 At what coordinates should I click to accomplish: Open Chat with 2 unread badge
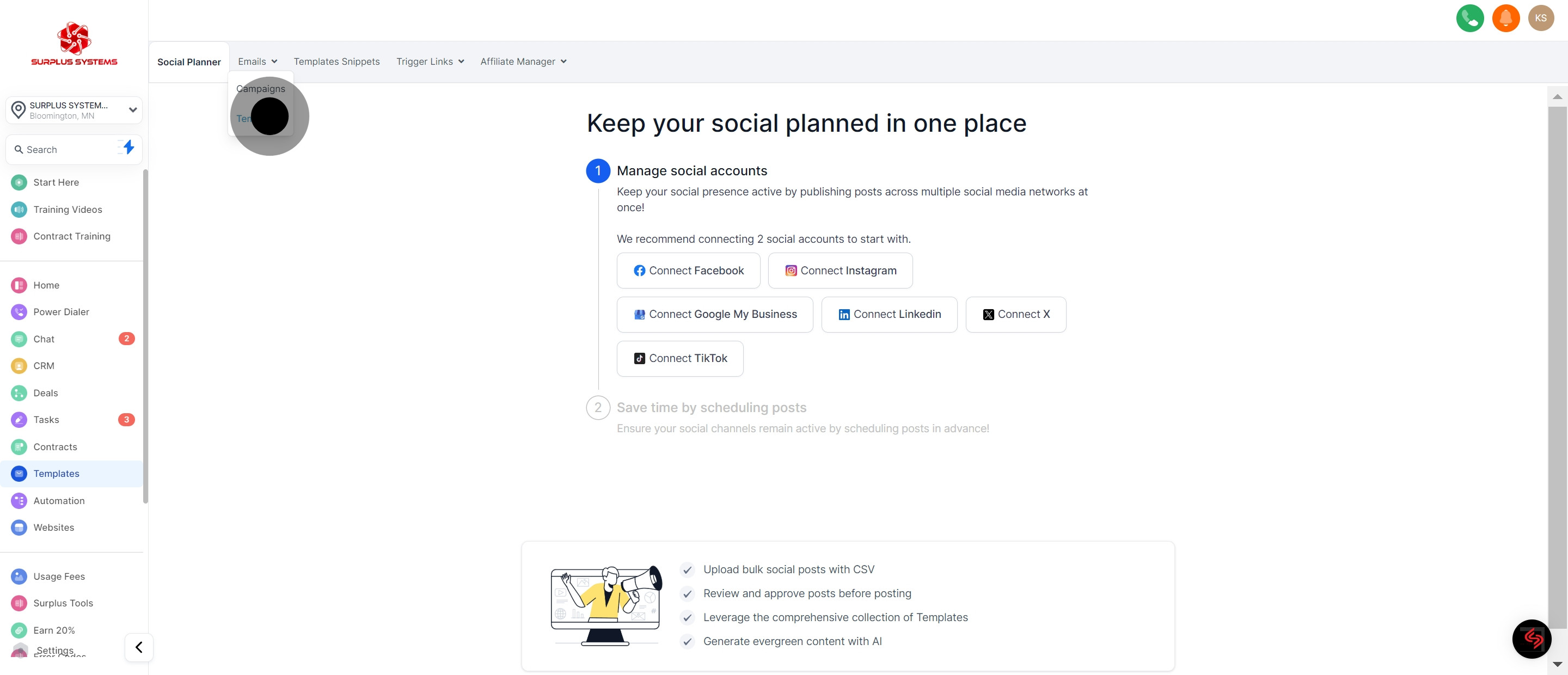coord(44,339)
